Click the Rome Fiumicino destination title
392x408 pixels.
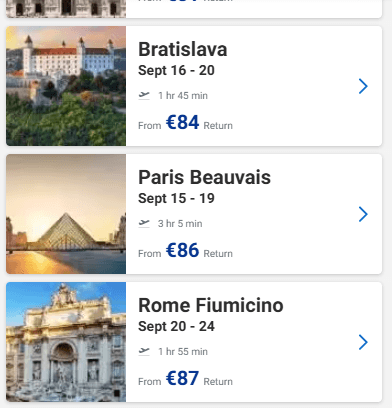pos(211,305)
